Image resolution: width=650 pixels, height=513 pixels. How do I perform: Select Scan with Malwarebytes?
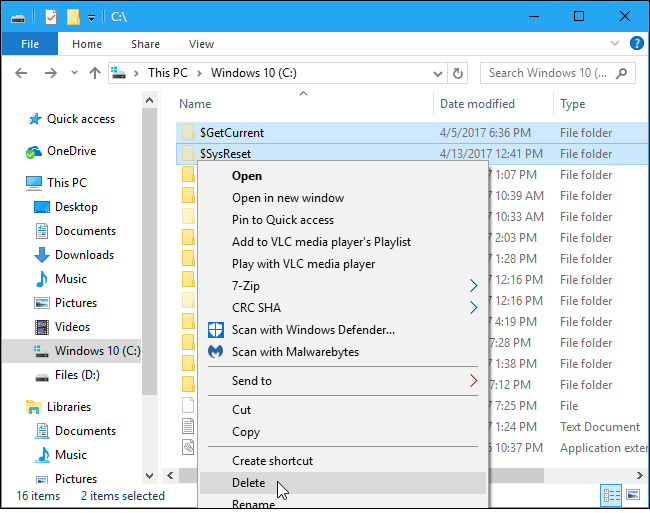pyautogui.click(x=295, y=352)
